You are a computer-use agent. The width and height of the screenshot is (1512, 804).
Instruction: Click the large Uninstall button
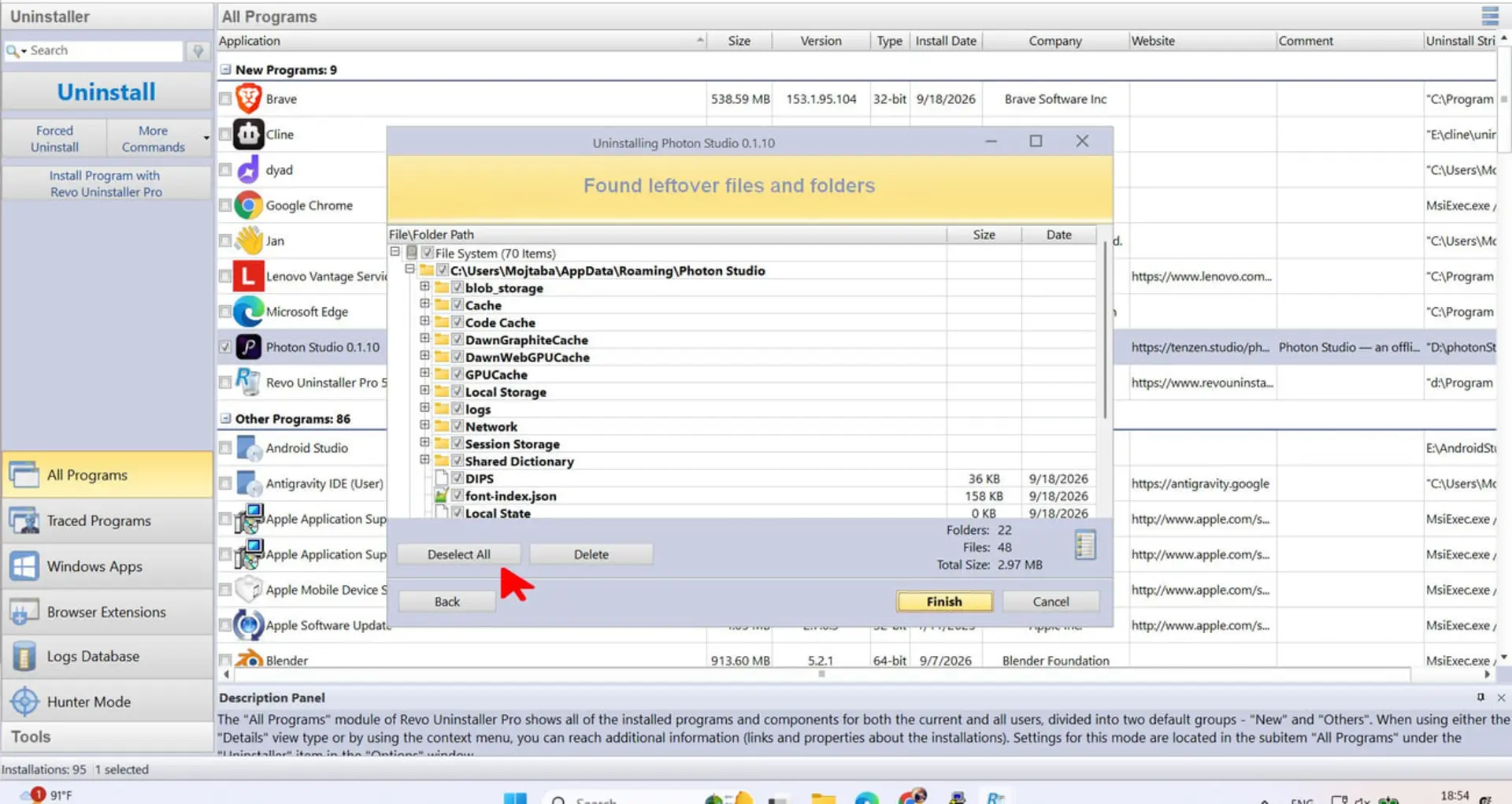click(x=106, y=92)
